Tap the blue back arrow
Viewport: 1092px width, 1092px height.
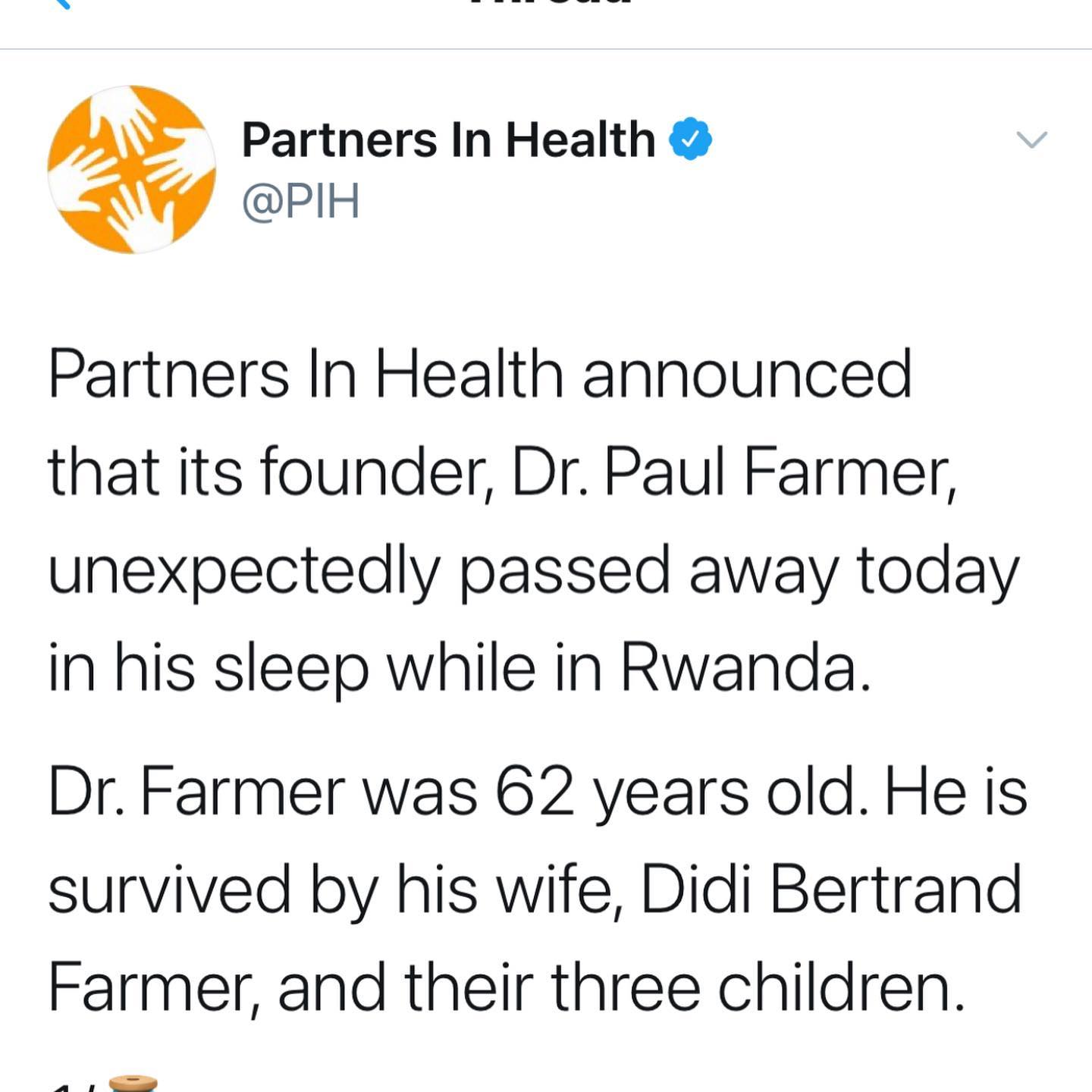tap(62, 3)
